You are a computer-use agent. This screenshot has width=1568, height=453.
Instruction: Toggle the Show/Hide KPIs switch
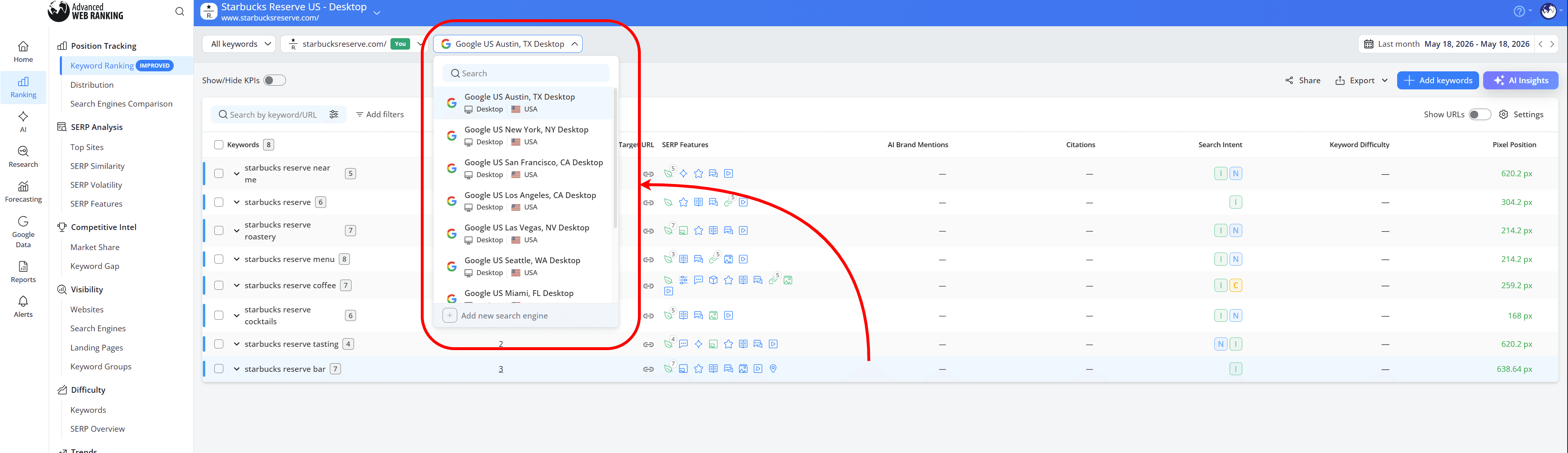coord(274,80)
